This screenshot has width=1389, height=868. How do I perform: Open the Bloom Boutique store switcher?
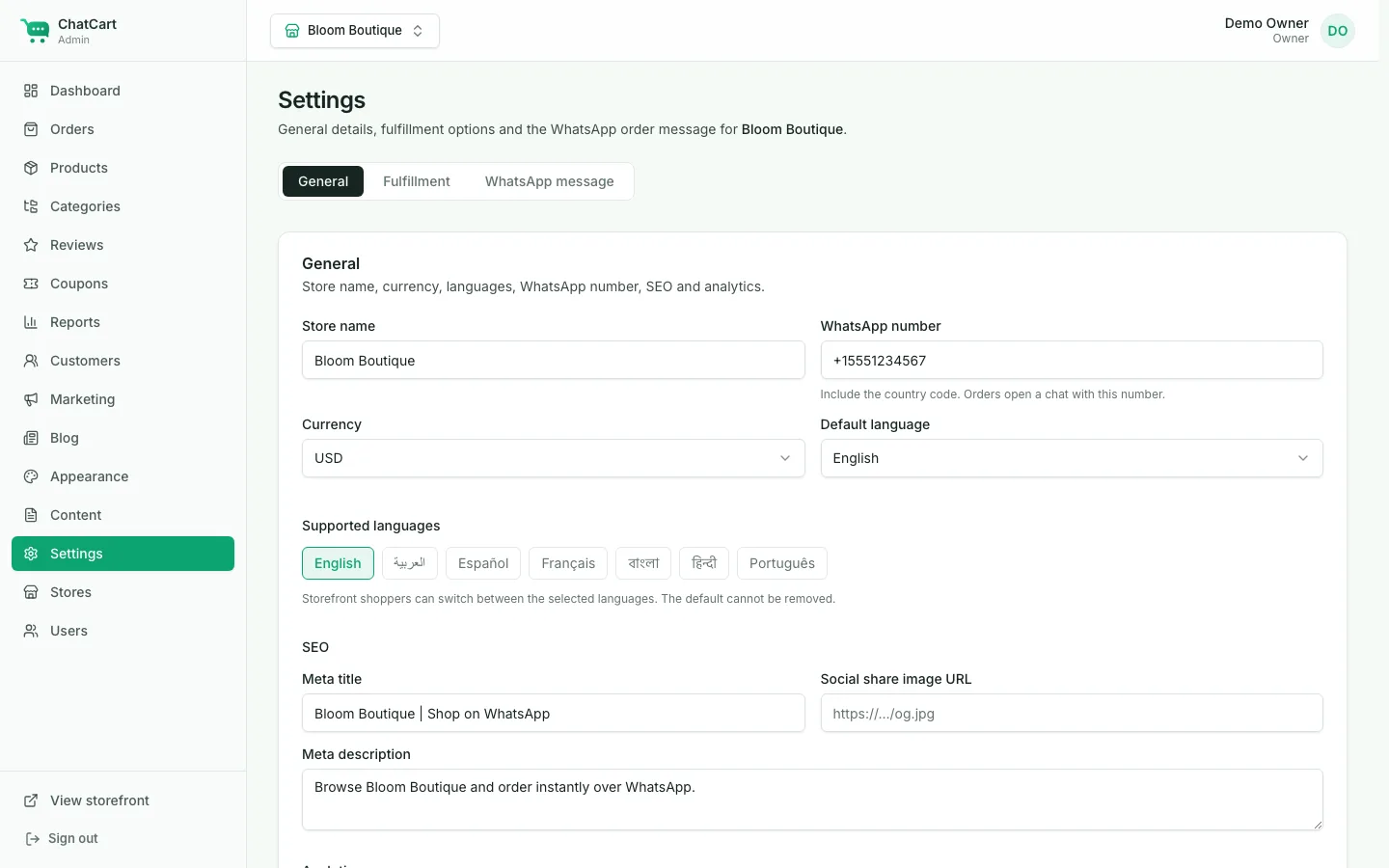point(355,31)
